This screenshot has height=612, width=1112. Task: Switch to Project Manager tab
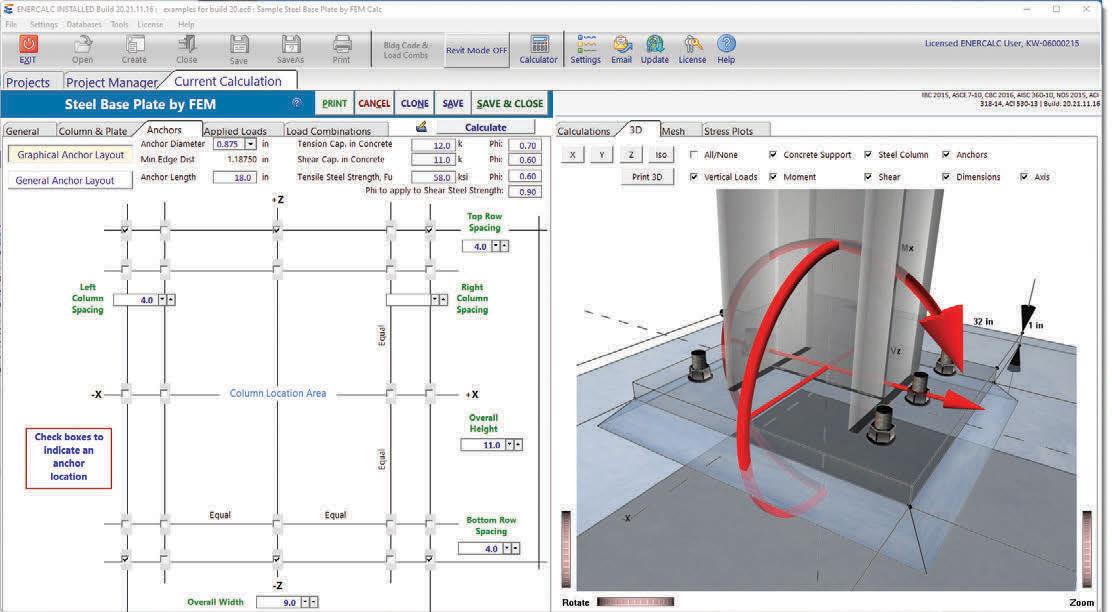pyautogui.click(x=112, y=82)
